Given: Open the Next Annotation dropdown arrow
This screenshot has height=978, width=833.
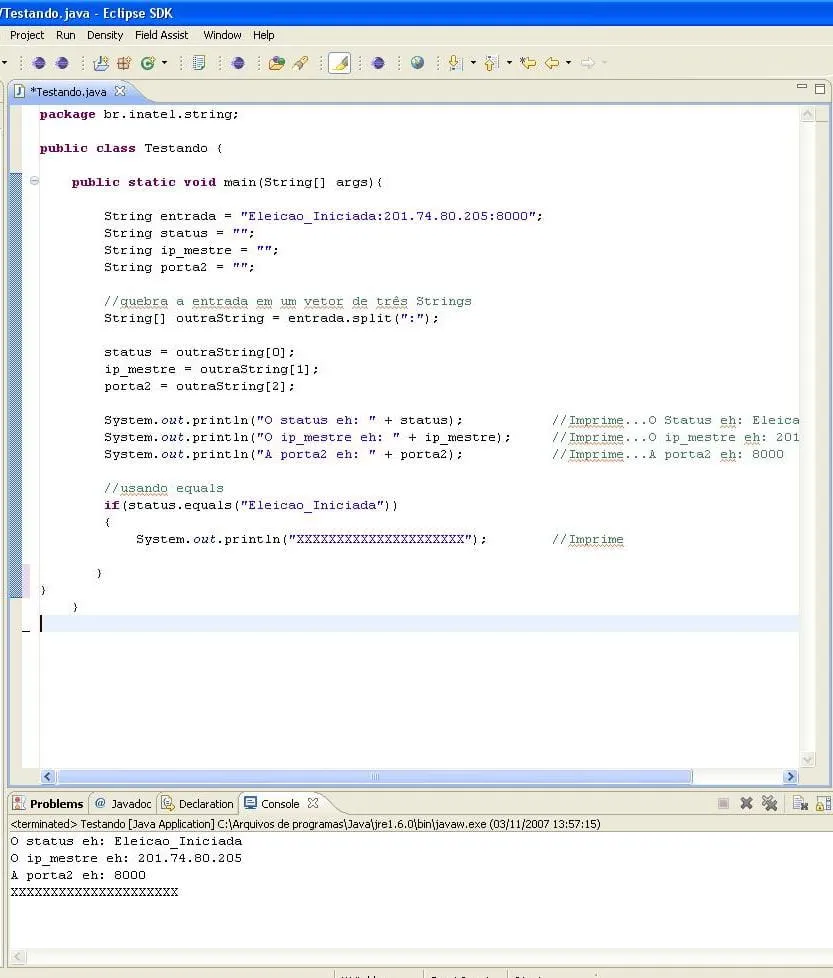Looking at the screenshot, I should coord(472,63).
